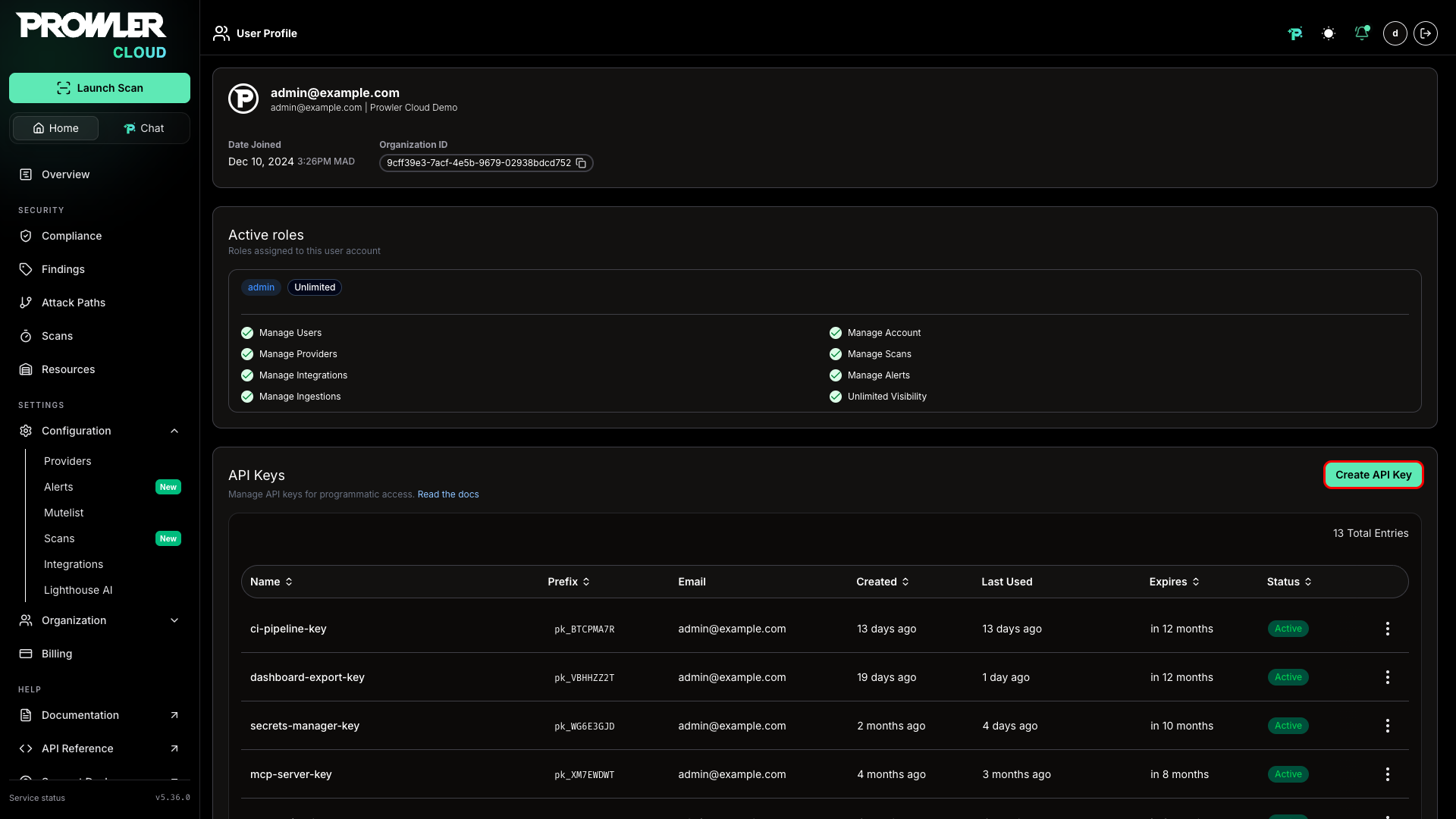Open notifications bell icon
Image resolution: width=1456 pixels, height=819 pixels.
point(1362,33)
